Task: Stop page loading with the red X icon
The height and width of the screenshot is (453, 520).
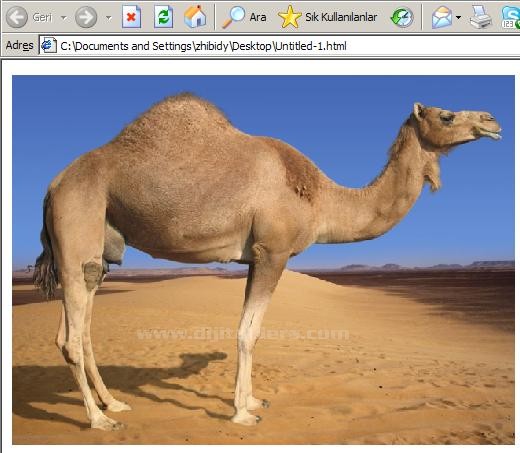Action: coord(131,17)
